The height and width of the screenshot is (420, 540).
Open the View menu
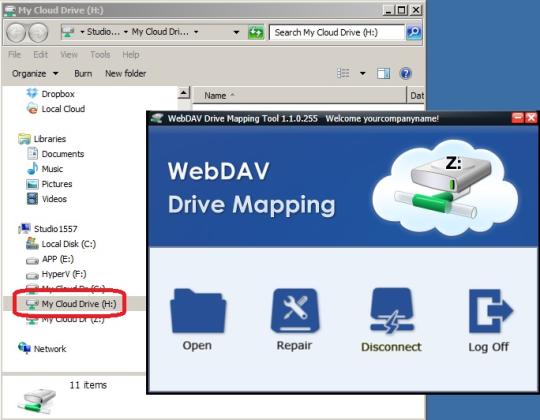[x=69, y=54]
